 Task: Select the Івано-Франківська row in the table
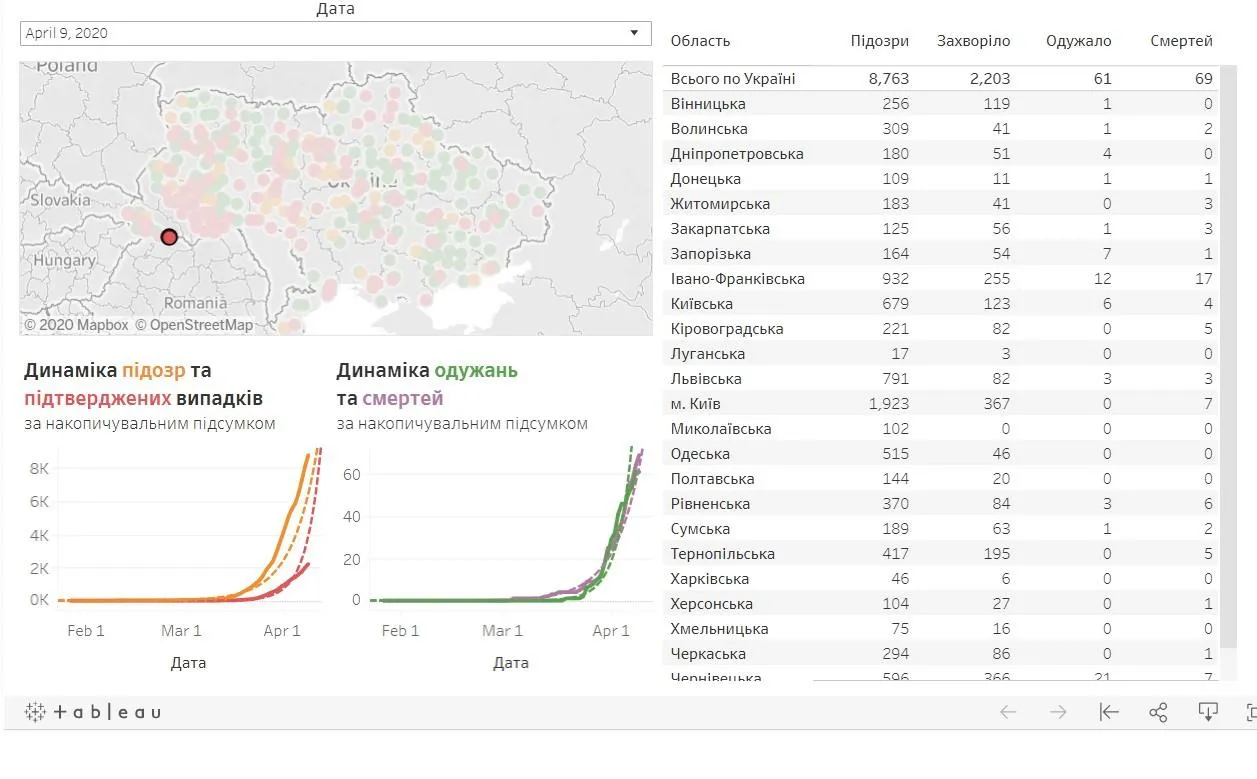click(x=737, y=279)
